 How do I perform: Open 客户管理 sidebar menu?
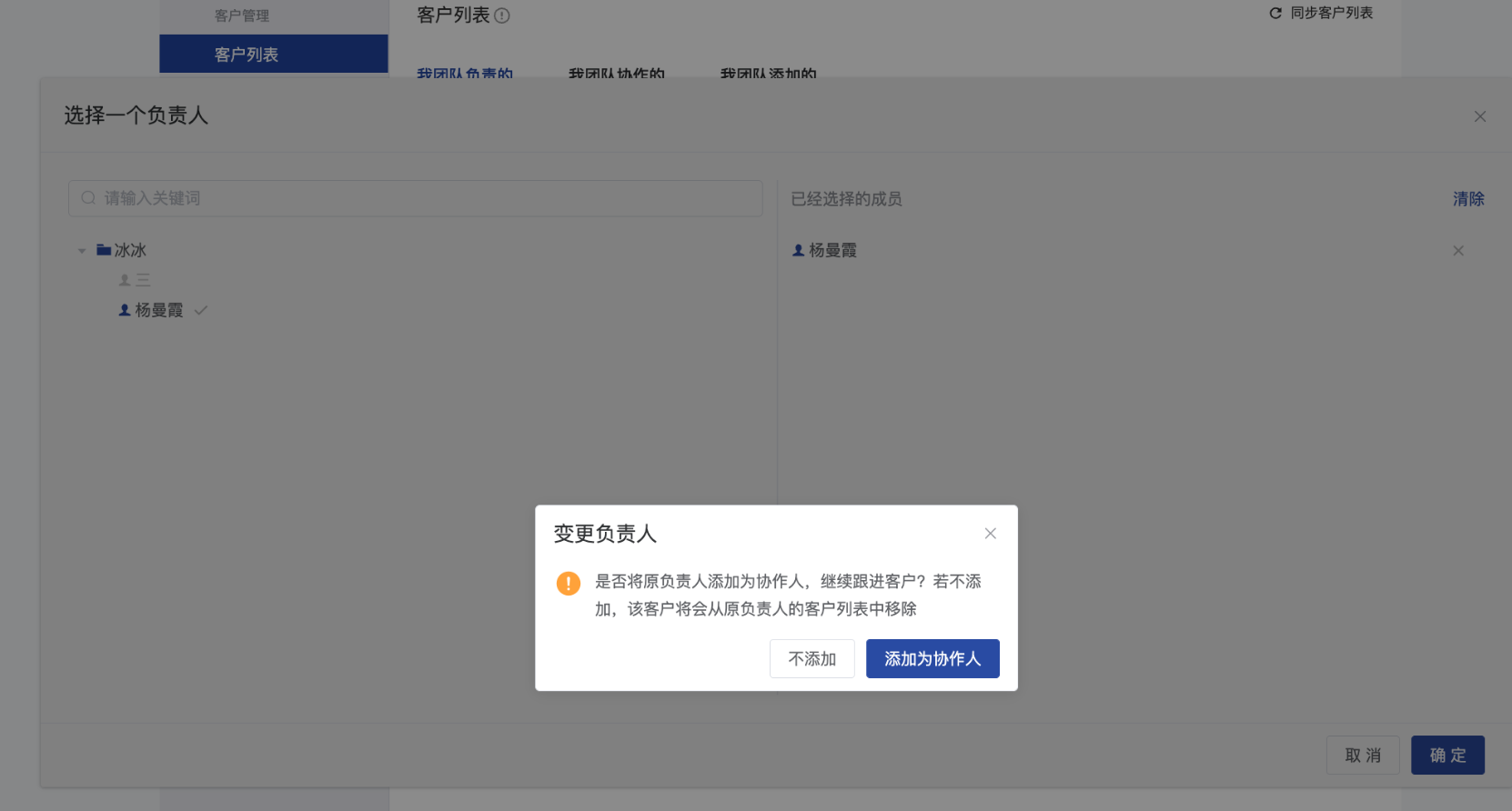[x=242, y=15]
